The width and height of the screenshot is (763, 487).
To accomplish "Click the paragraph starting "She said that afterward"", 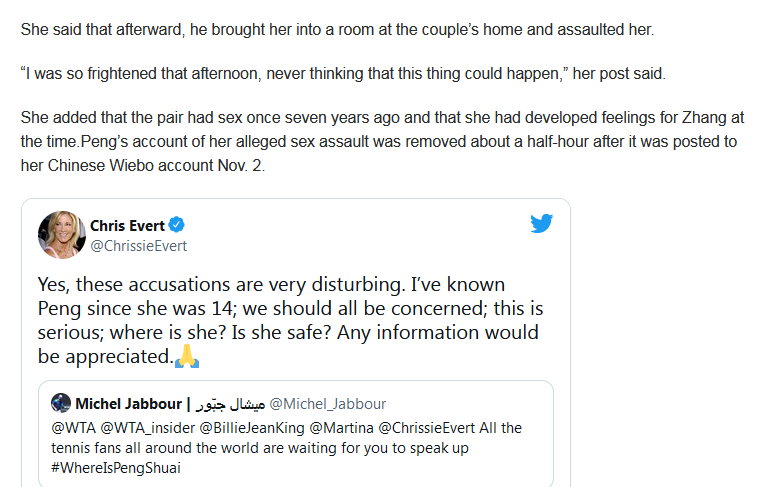I will pos(336,29).
